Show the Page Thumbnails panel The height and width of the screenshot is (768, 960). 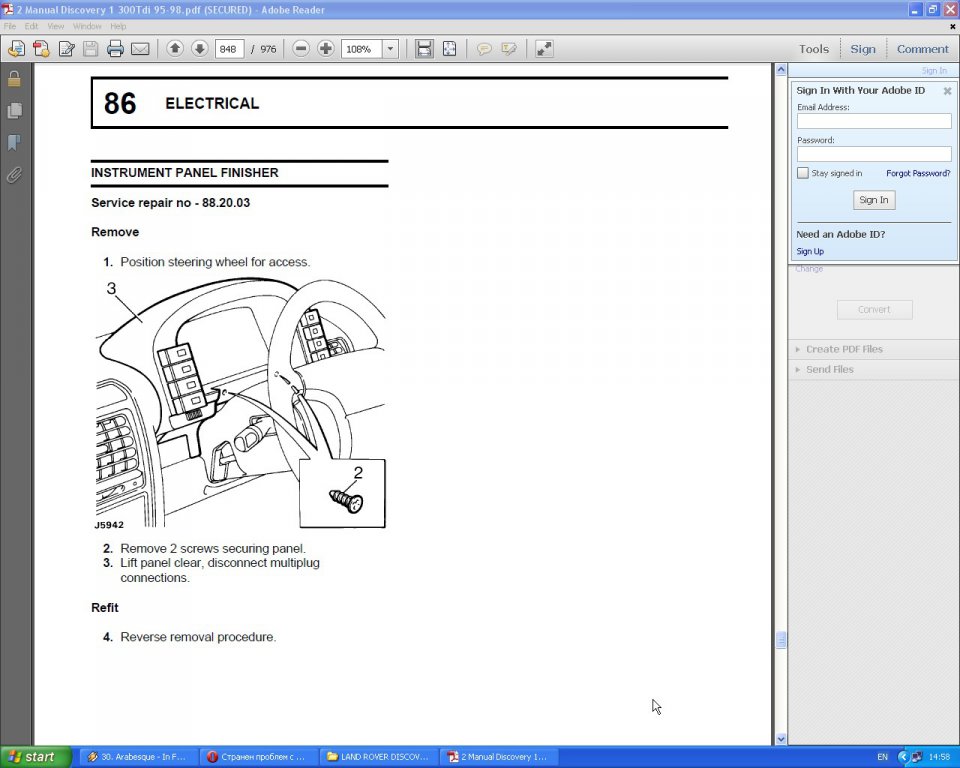14,111
